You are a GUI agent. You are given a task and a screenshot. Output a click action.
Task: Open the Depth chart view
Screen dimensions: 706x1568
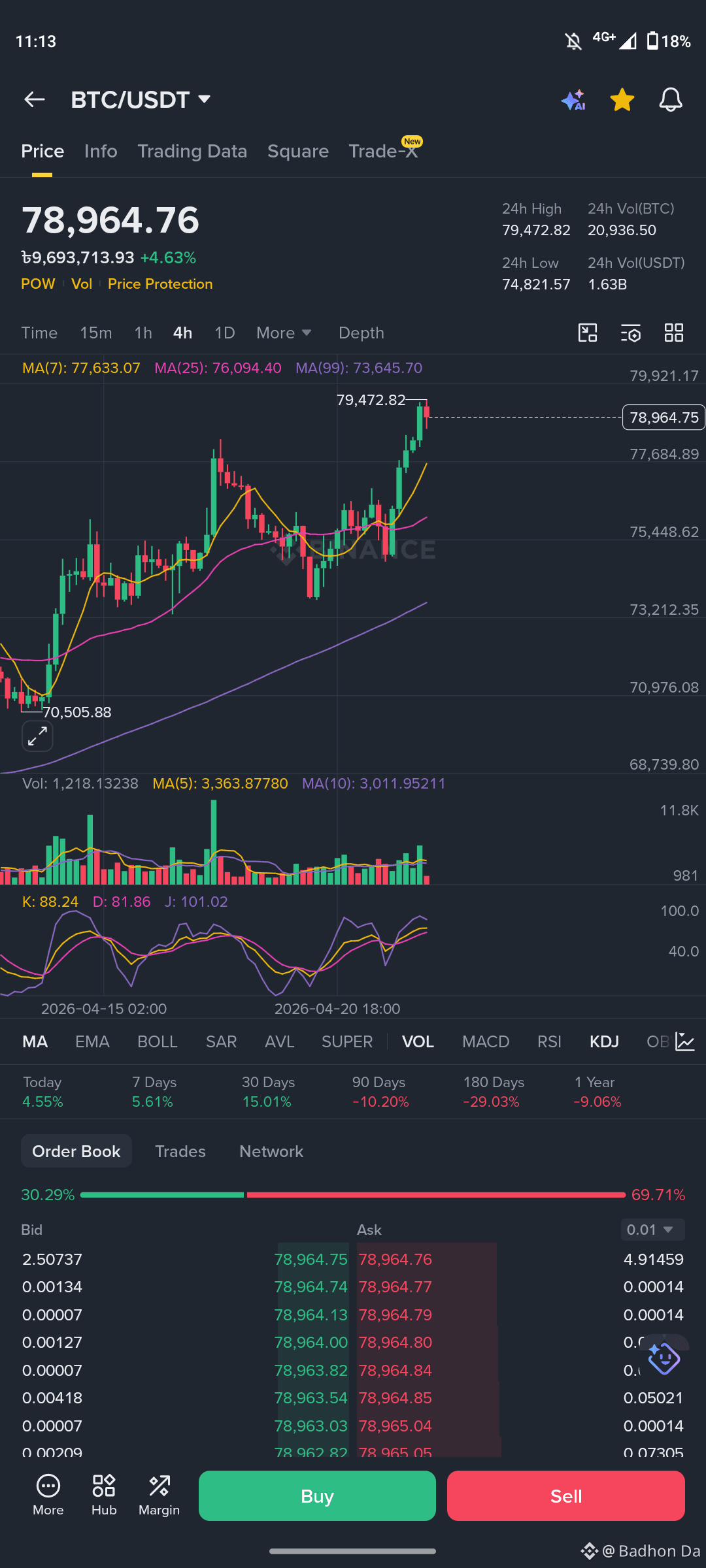pyautogui.click(x=361, y=333)
